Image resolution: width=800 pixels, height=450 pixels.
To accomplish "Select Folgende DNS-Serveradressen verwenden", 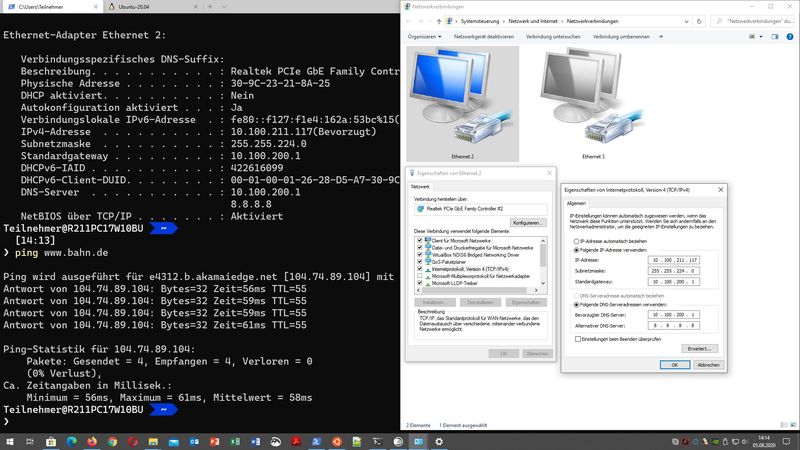I will pos(577,305).
